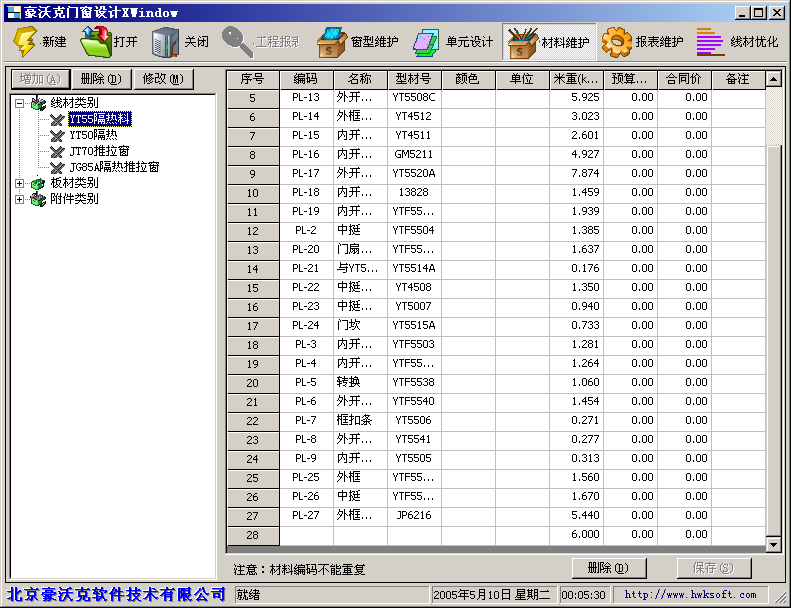Select JT70推拉窗 in the tree

tap(99, 151)
